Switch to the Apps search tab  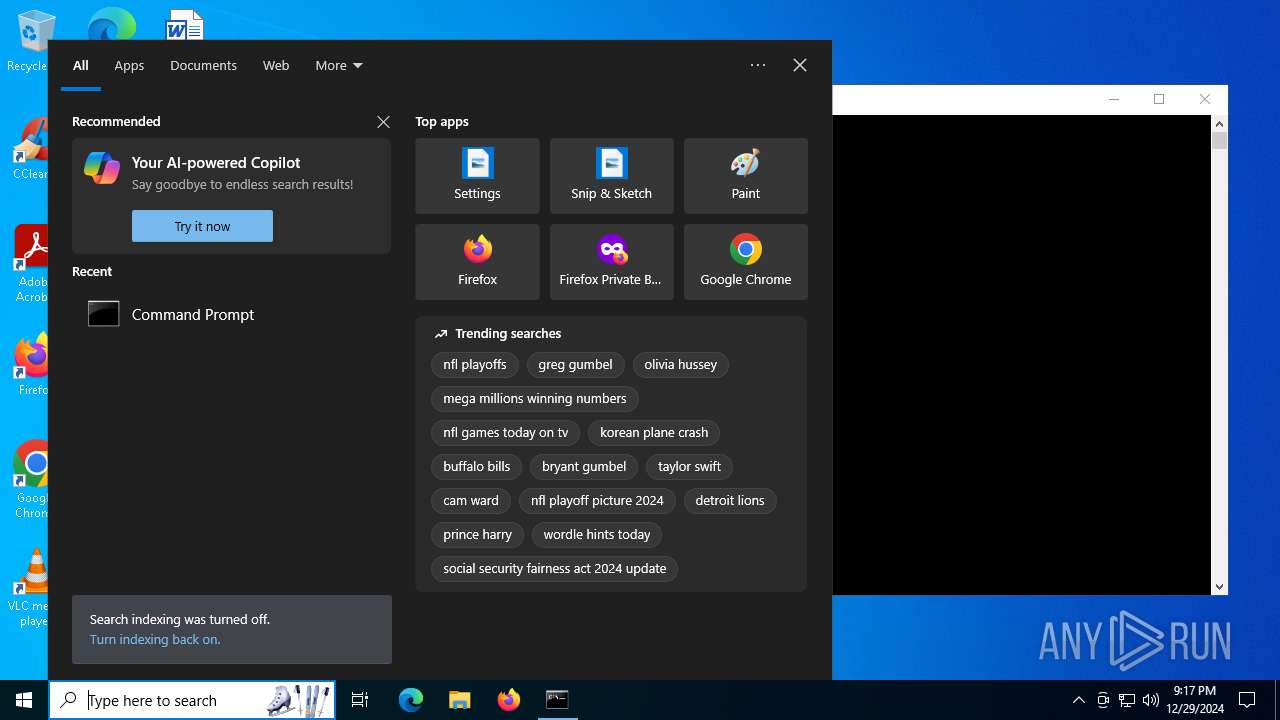(x=129, y=65)
